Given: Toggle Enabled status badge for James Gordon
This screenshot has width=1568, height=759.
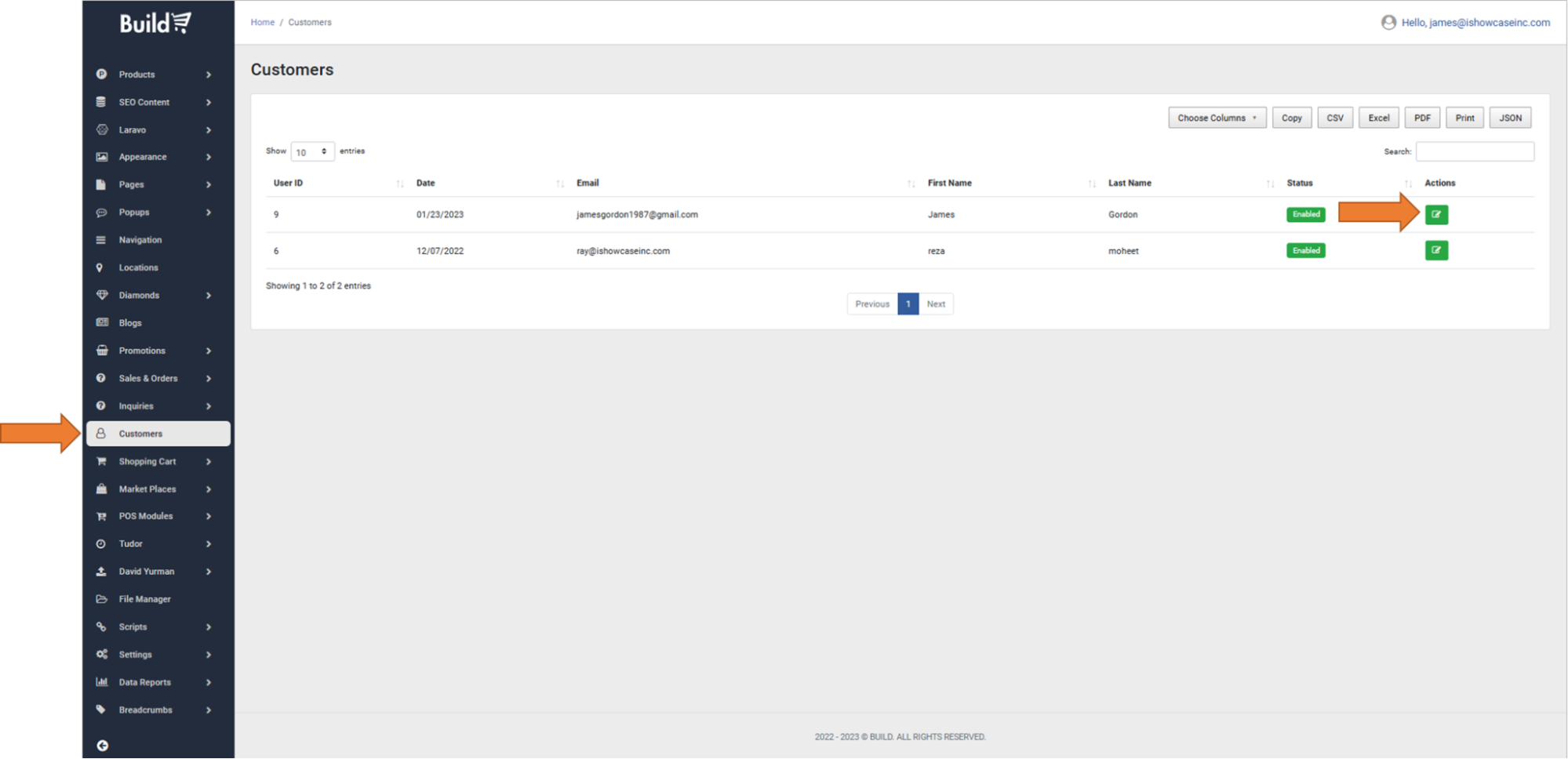Looking at the screenshot, I should tap(1305, 214).
